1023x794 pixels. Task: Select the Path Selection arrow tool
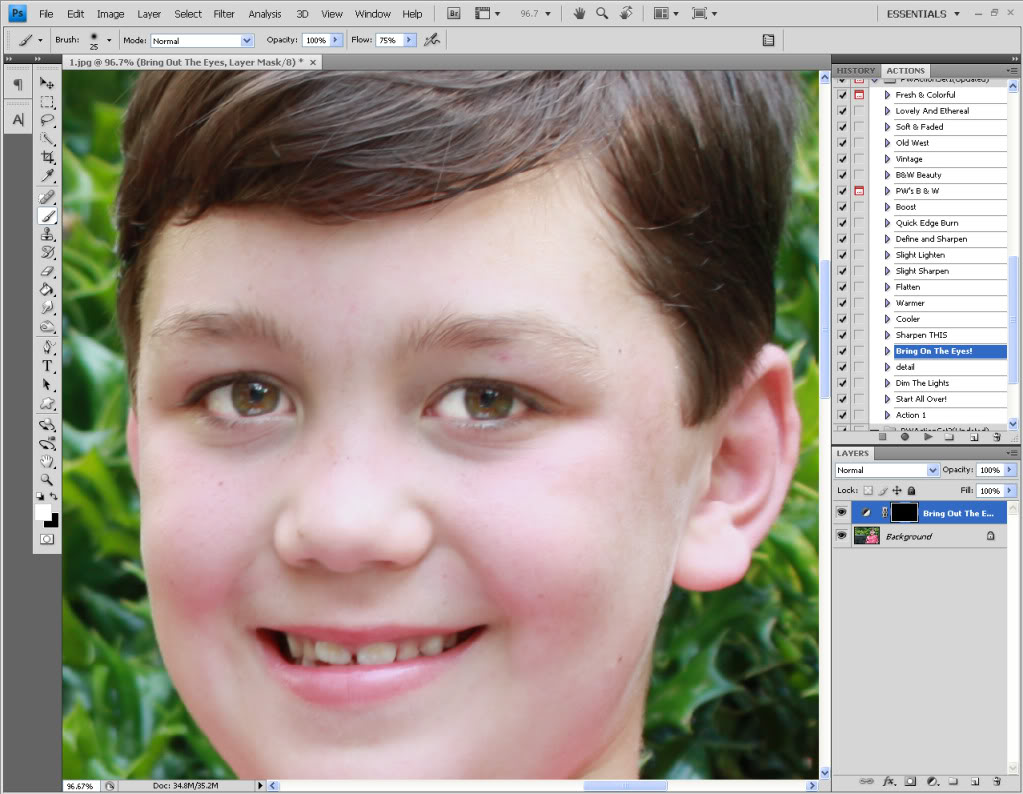pos(47,384)
